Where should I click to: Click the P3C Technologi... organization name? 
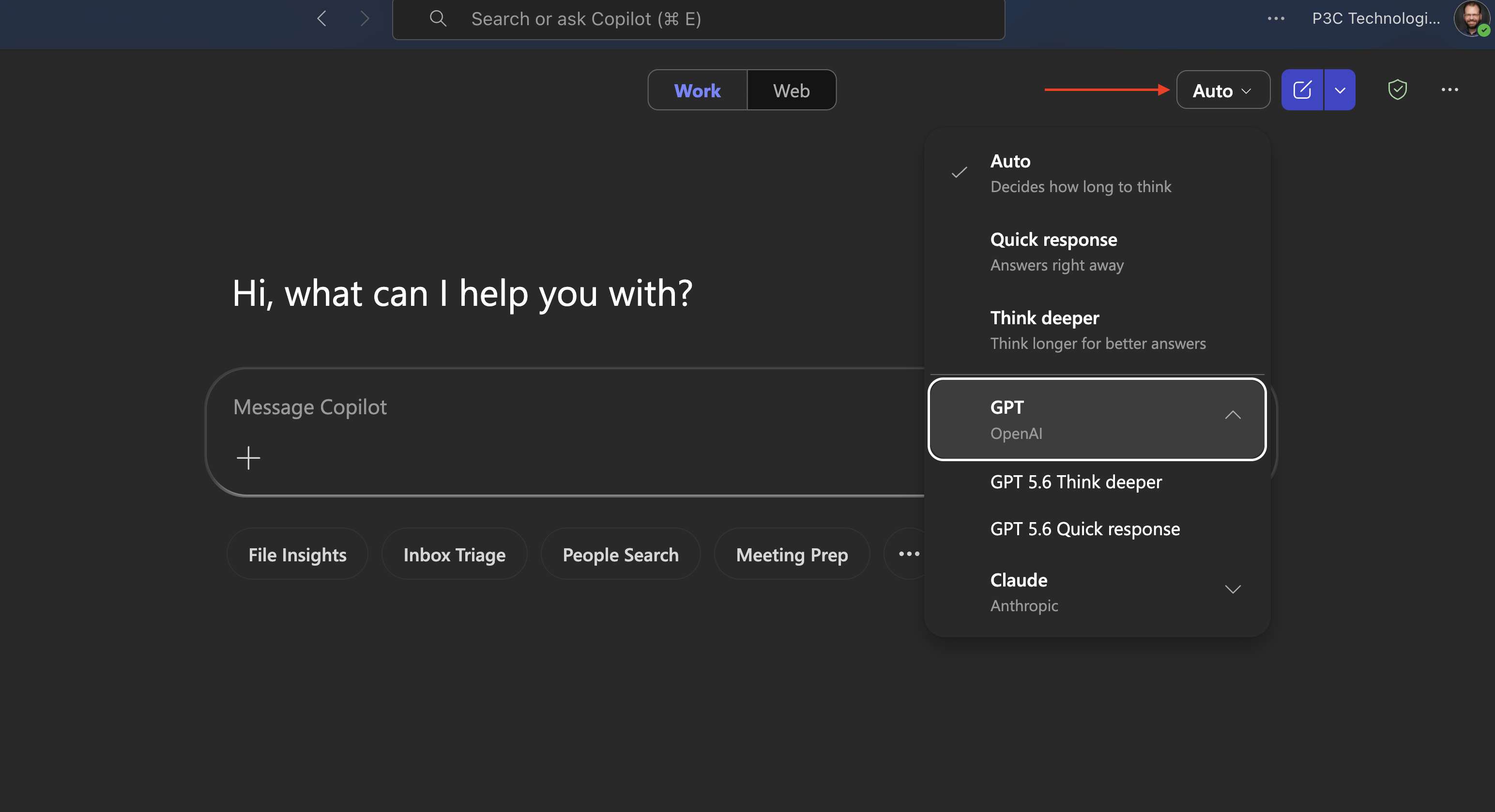[1376, 18]
